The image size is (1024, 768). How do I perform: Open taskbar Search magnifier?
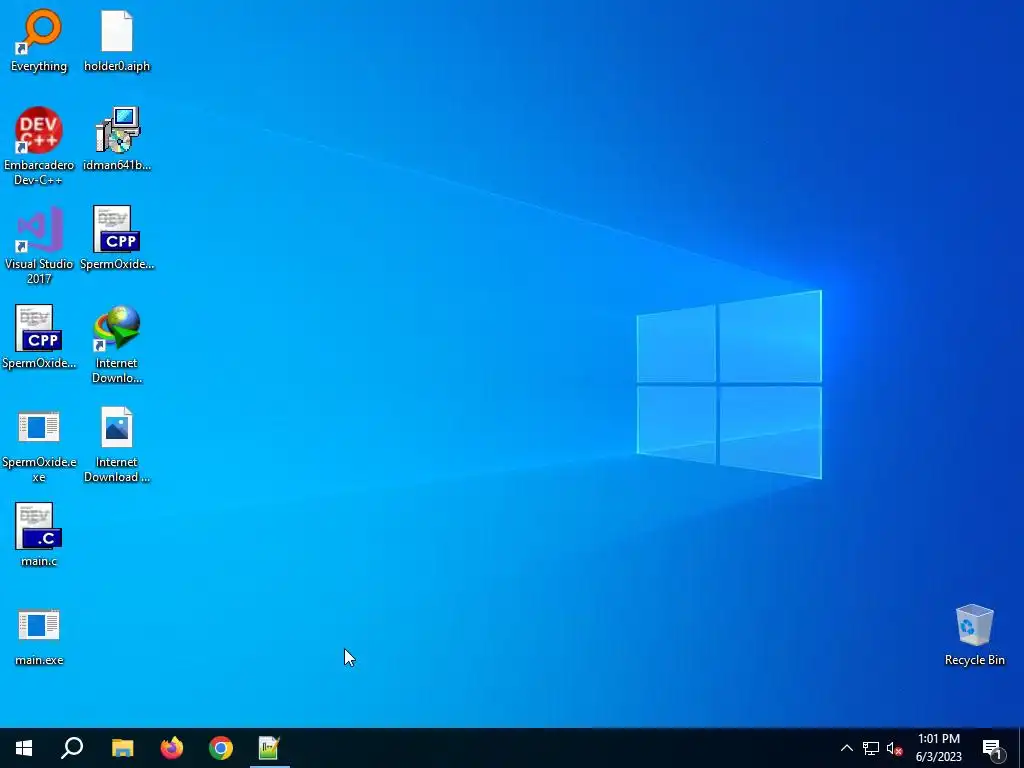(72, 748)
